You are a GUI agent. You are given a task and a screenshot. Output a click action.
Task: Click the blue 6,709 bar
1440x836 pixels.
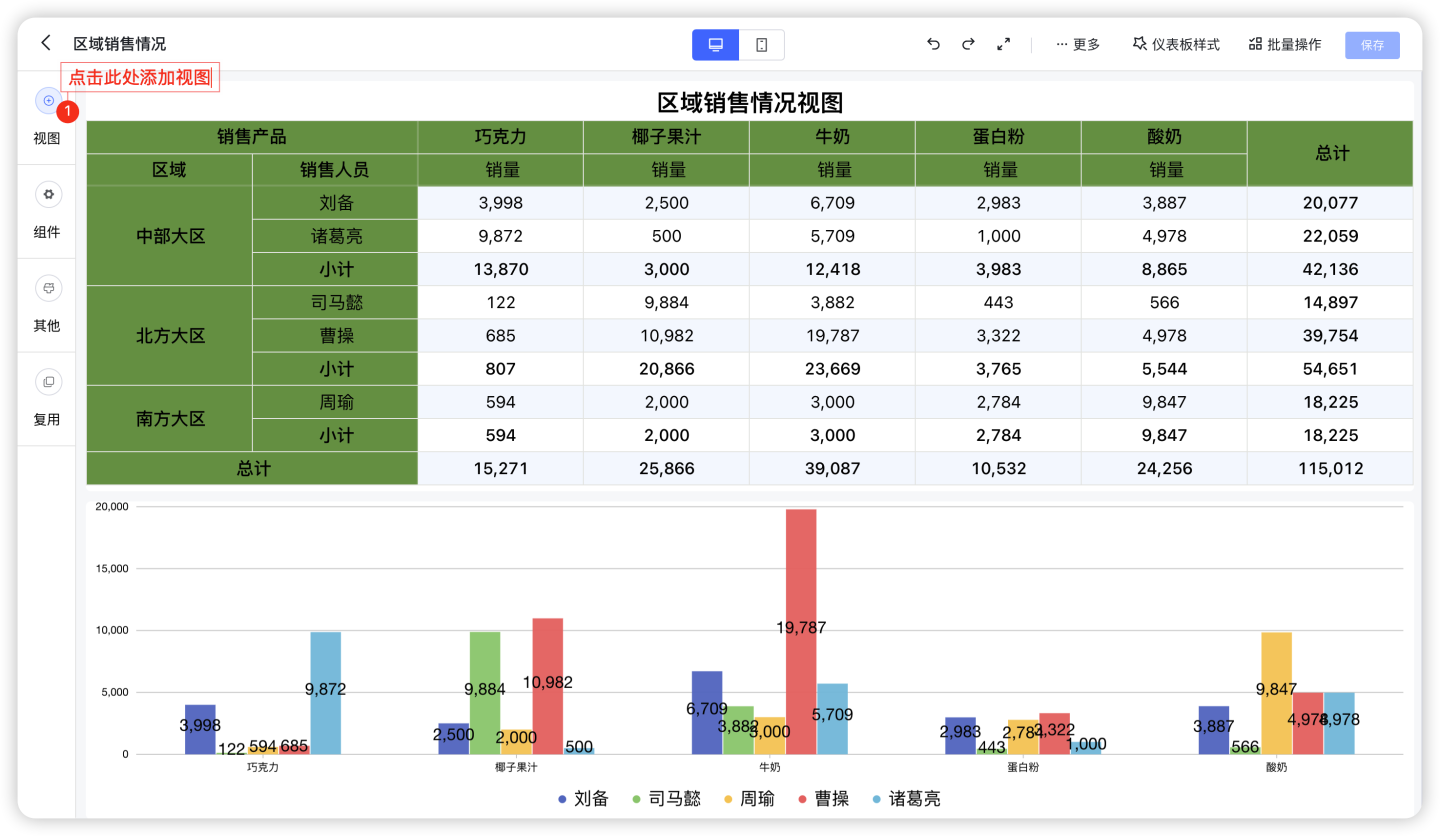pos(707,712)
